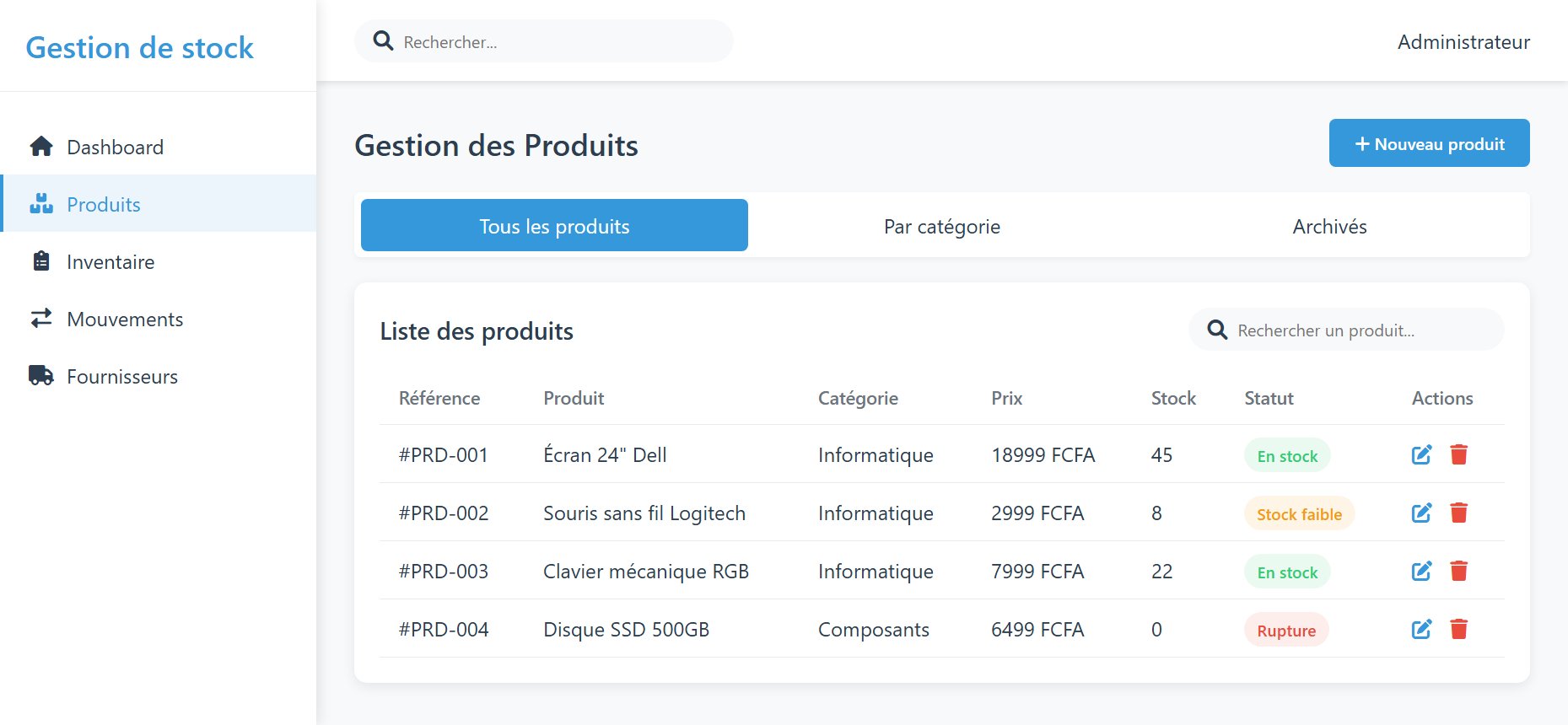Edit the Souris sans fil Logitech product
Image resolution: width=1568 pixels, height=725 pixels.
click(1421, 513)
